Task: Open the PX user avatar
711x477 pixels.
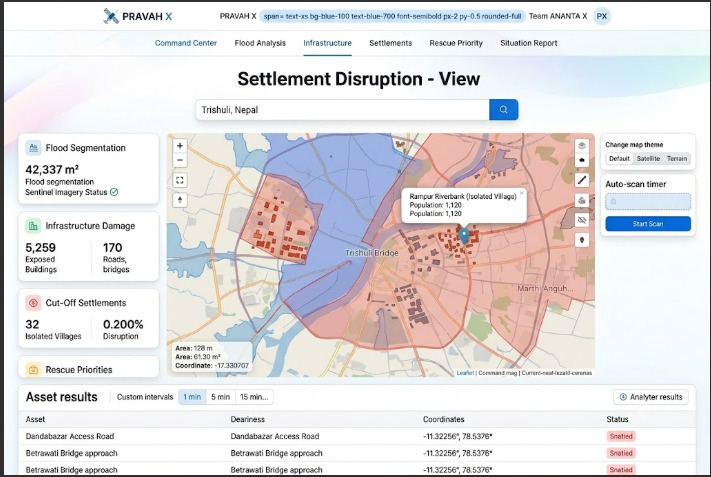Action: point(602,16)
